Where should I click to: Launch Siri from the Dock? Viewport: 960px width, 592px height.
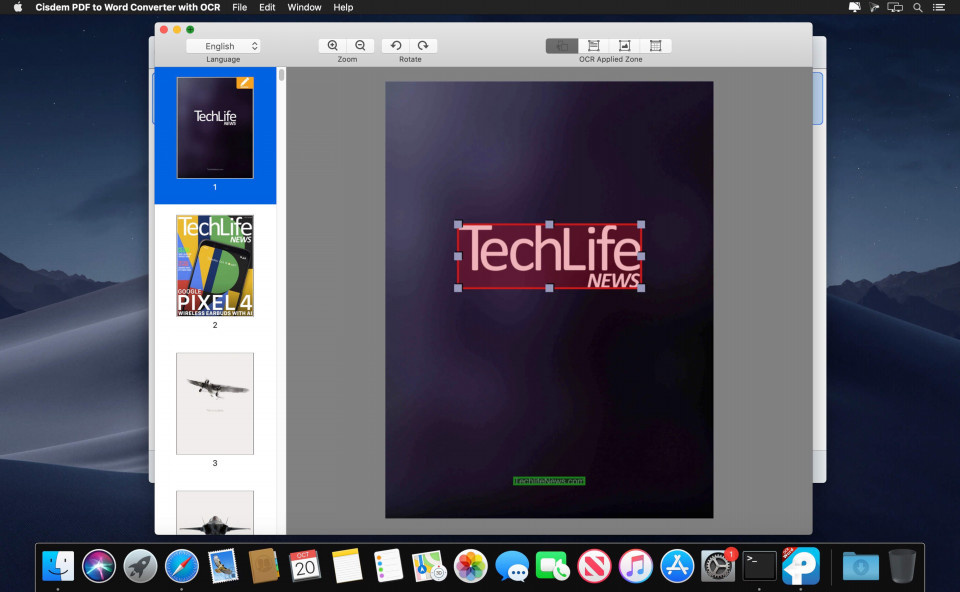click(99, 566)
